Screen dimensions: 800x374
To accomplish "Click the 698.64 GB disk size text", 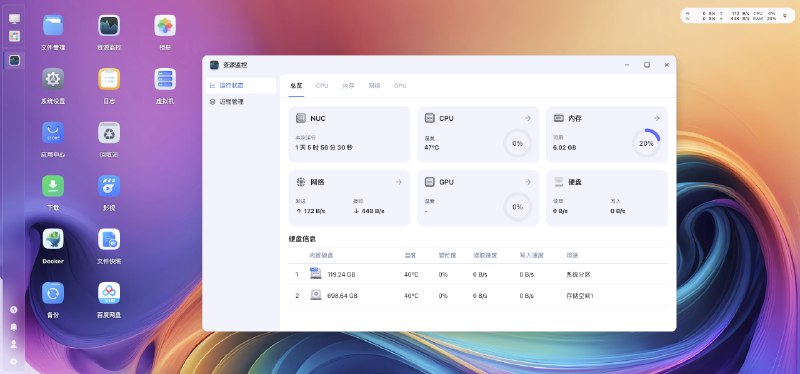I will [x=342, y=295].
